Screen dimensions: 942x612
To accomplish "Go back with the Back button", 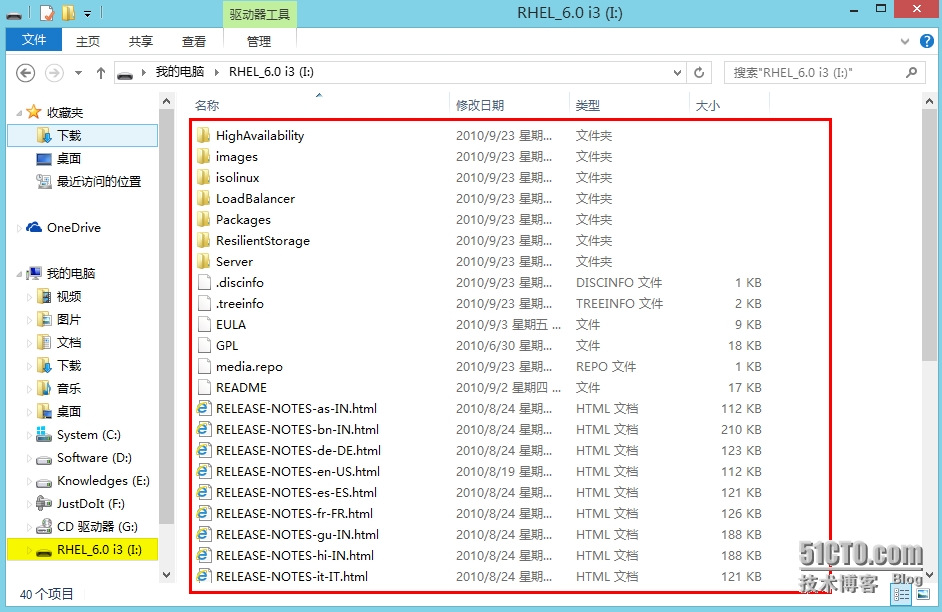I will click(25, 73).
